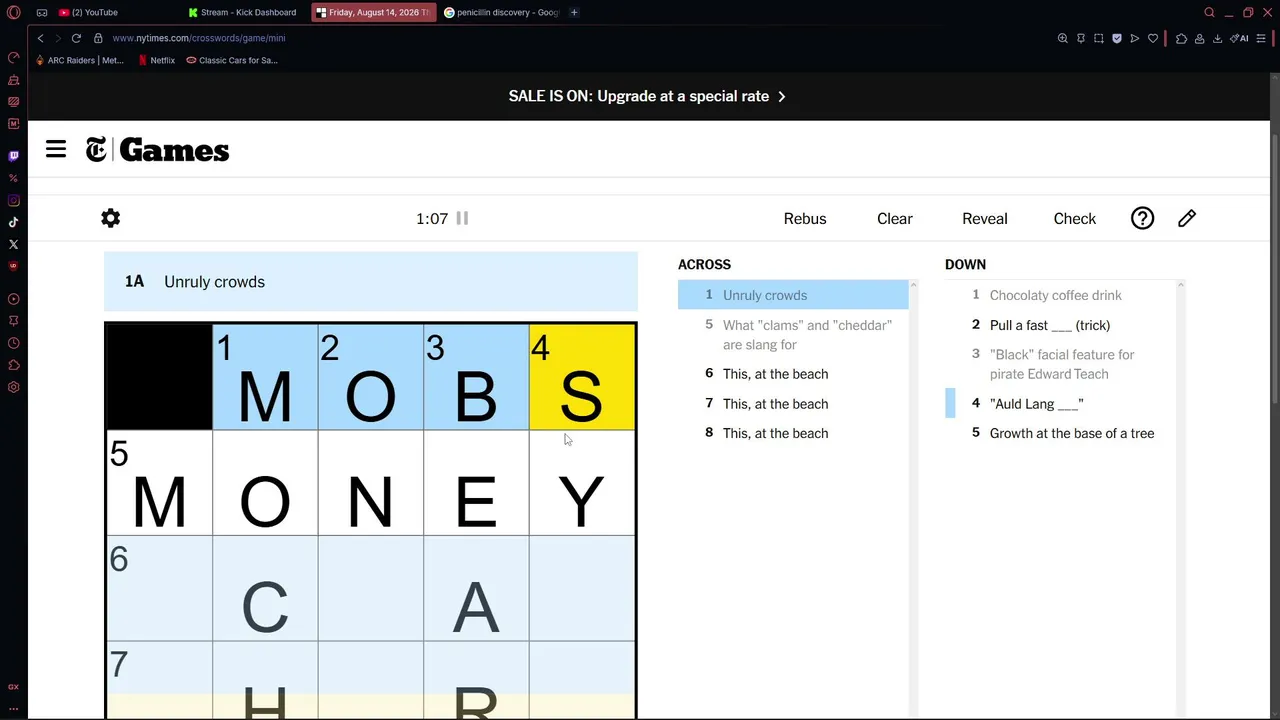Open ARC Raiders bookmark
Image resolution: width=1280 pixels, height=720 pixels.
click(x=79, y=60)
